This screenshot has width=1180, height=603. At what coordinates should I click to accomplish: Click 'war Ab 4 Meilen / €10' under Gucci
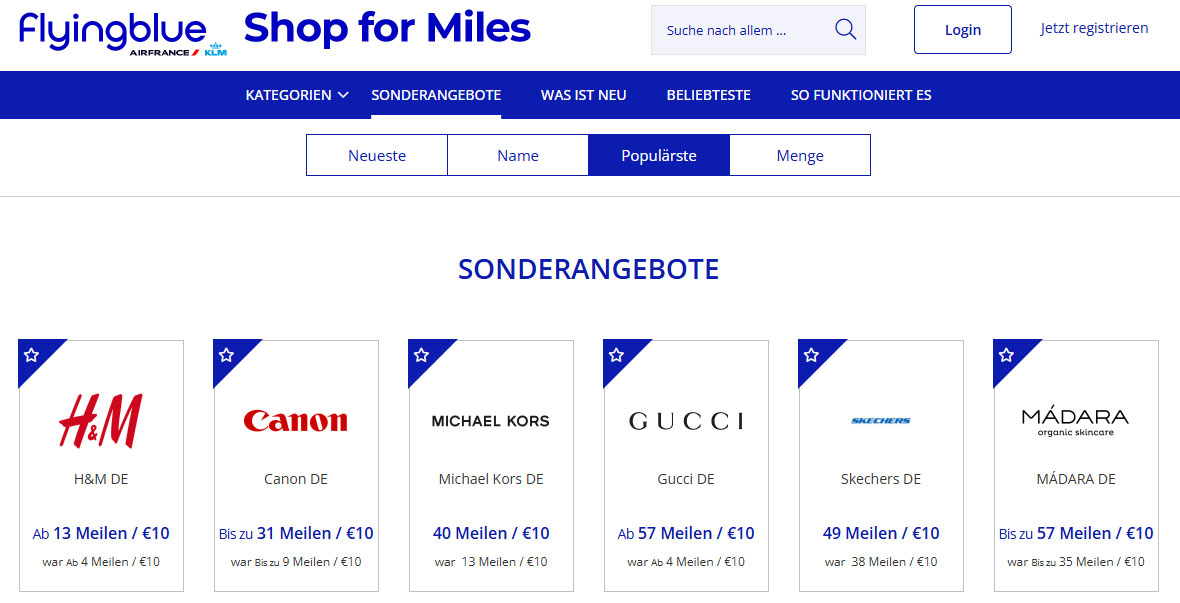(686, 562)
